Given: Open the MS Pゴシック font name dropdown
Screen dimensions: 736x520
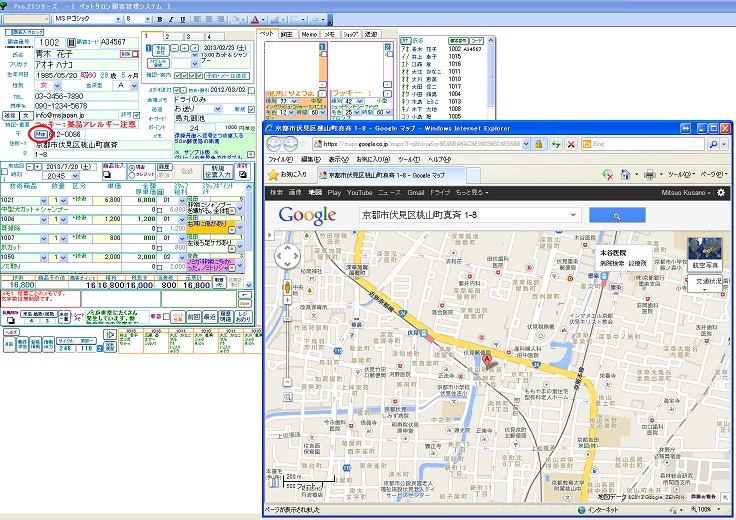Looking at the screenshot, I should tap(118, 19).
